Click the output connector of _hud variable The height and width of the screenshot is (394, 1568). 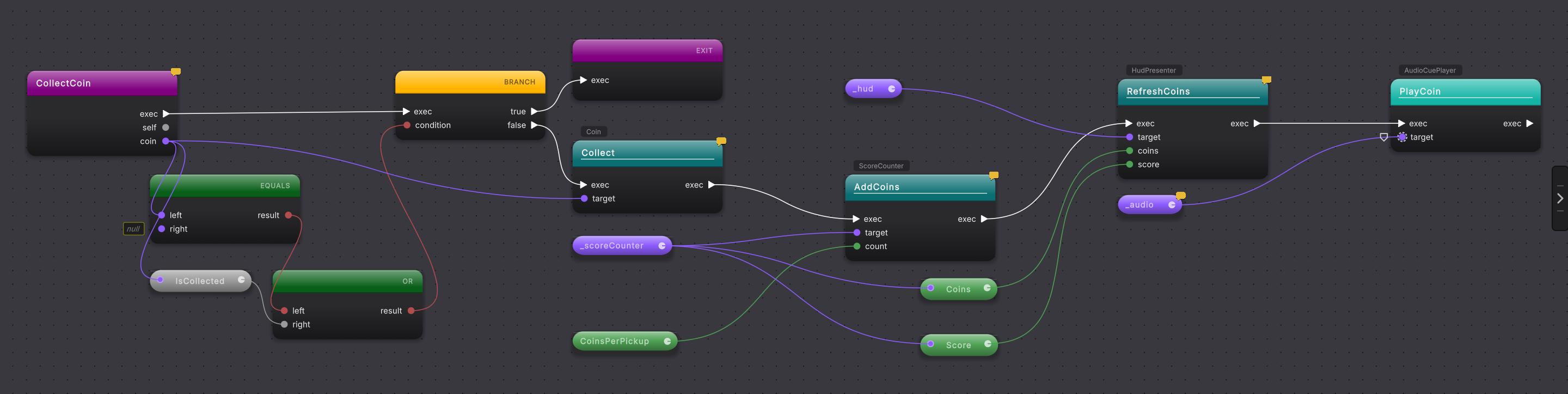coord(892,89)
